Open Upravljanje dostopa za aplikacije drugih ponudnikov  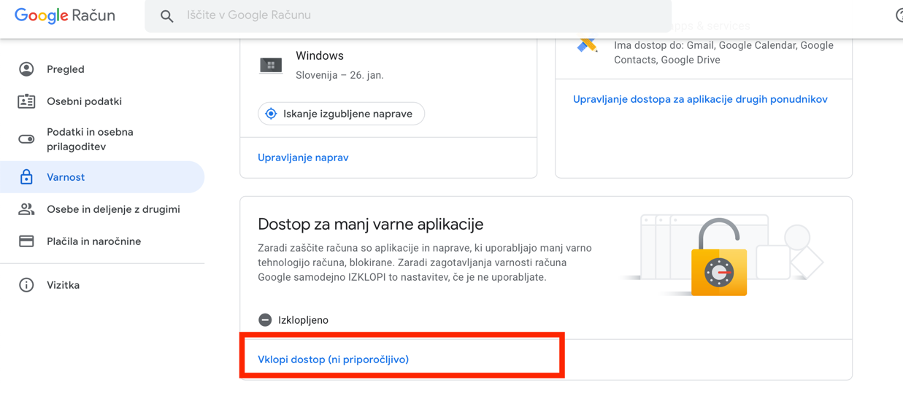tap(700, 99)
